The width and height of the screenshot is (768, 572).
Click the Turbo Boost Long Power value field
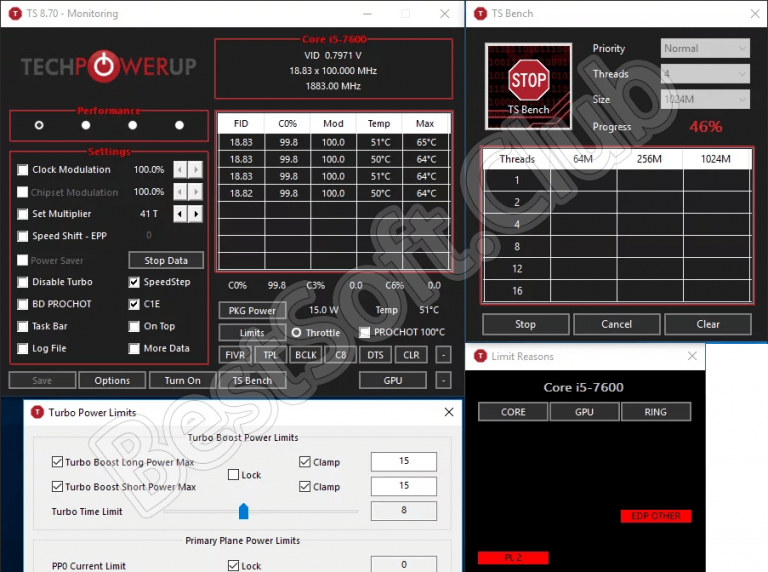point(404,461)
